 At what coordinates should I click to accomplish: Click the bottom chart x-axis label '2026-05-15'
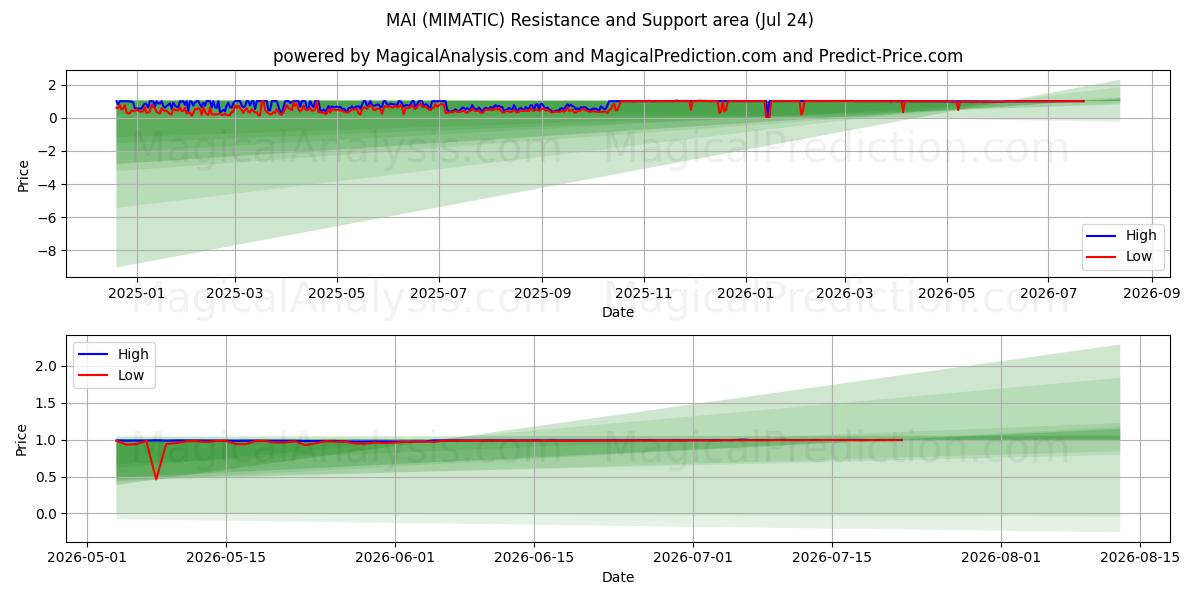click(225, 558)
